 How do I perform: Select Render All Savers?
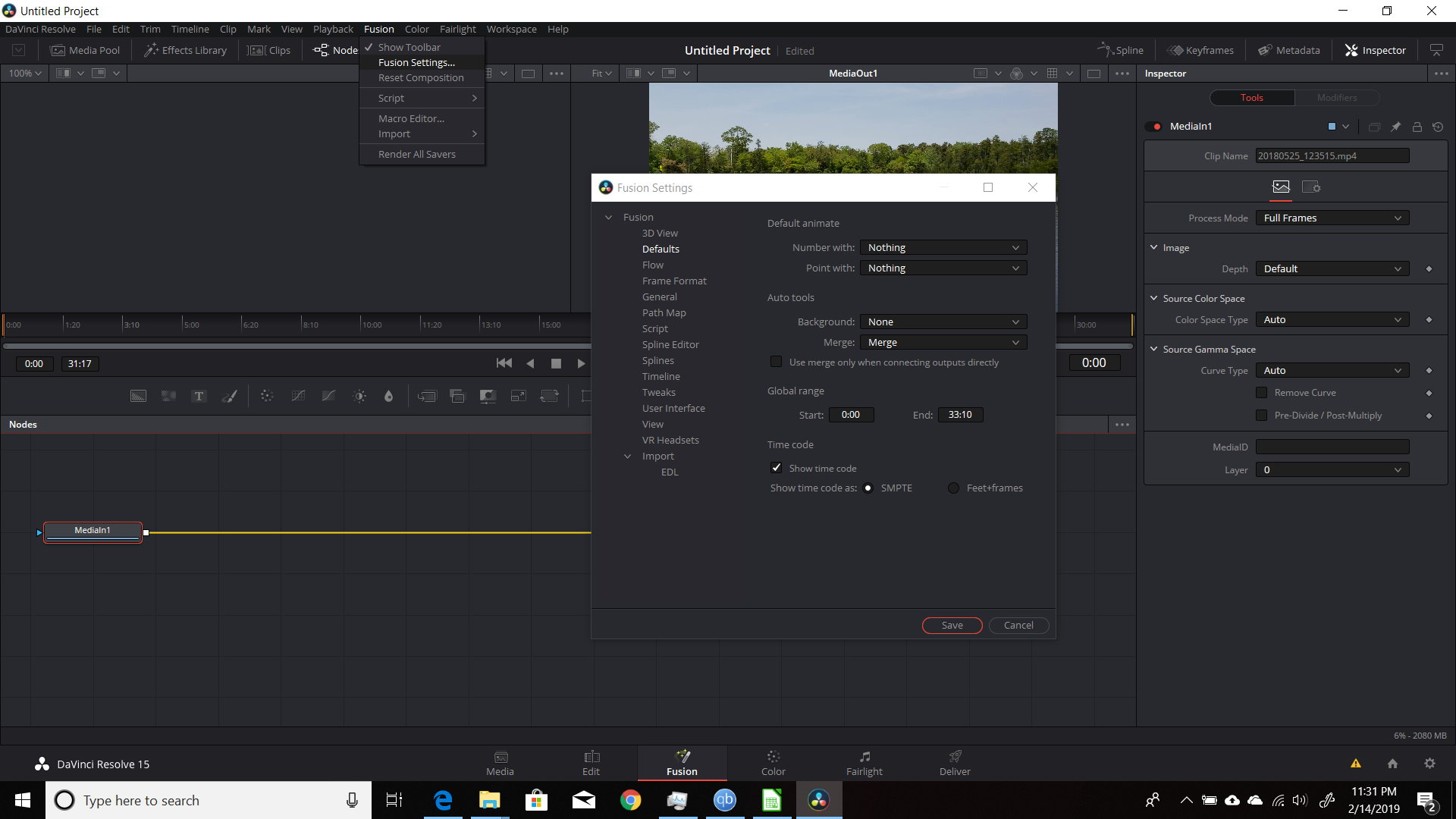(421, 155)
